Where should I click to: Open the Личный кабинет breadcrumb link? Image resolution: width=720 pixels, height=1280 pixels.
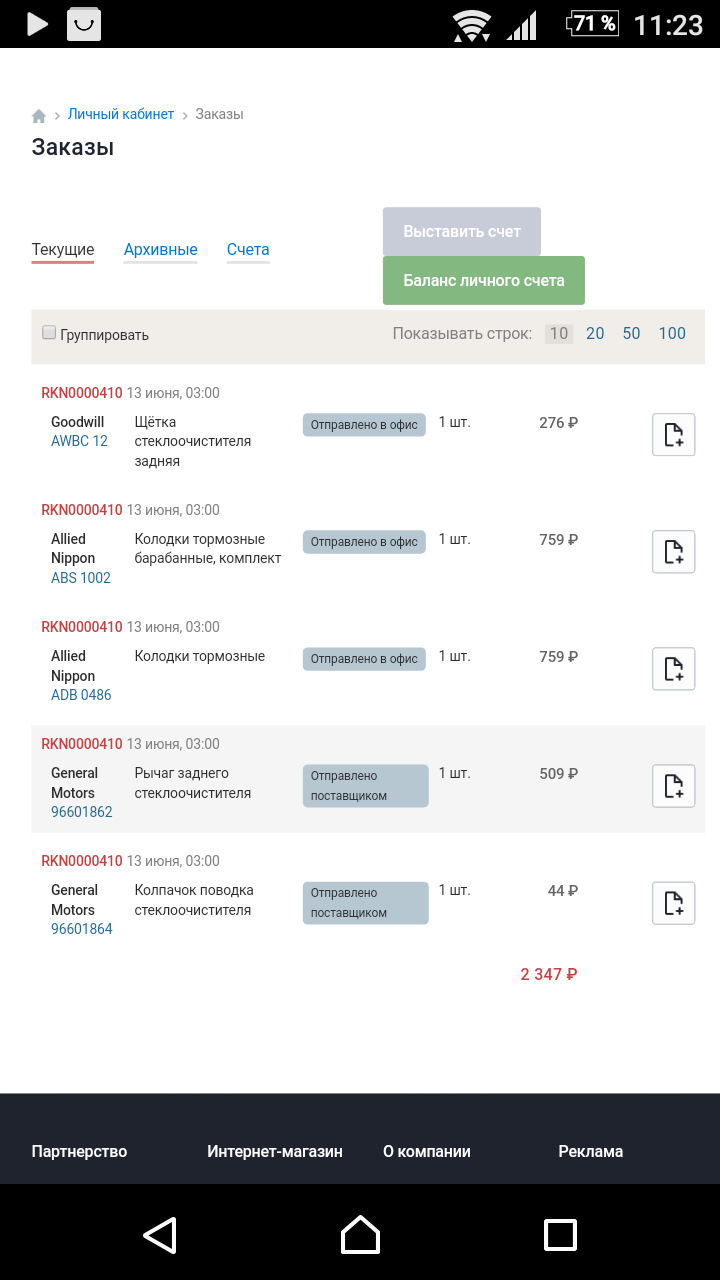pos(121,114)
